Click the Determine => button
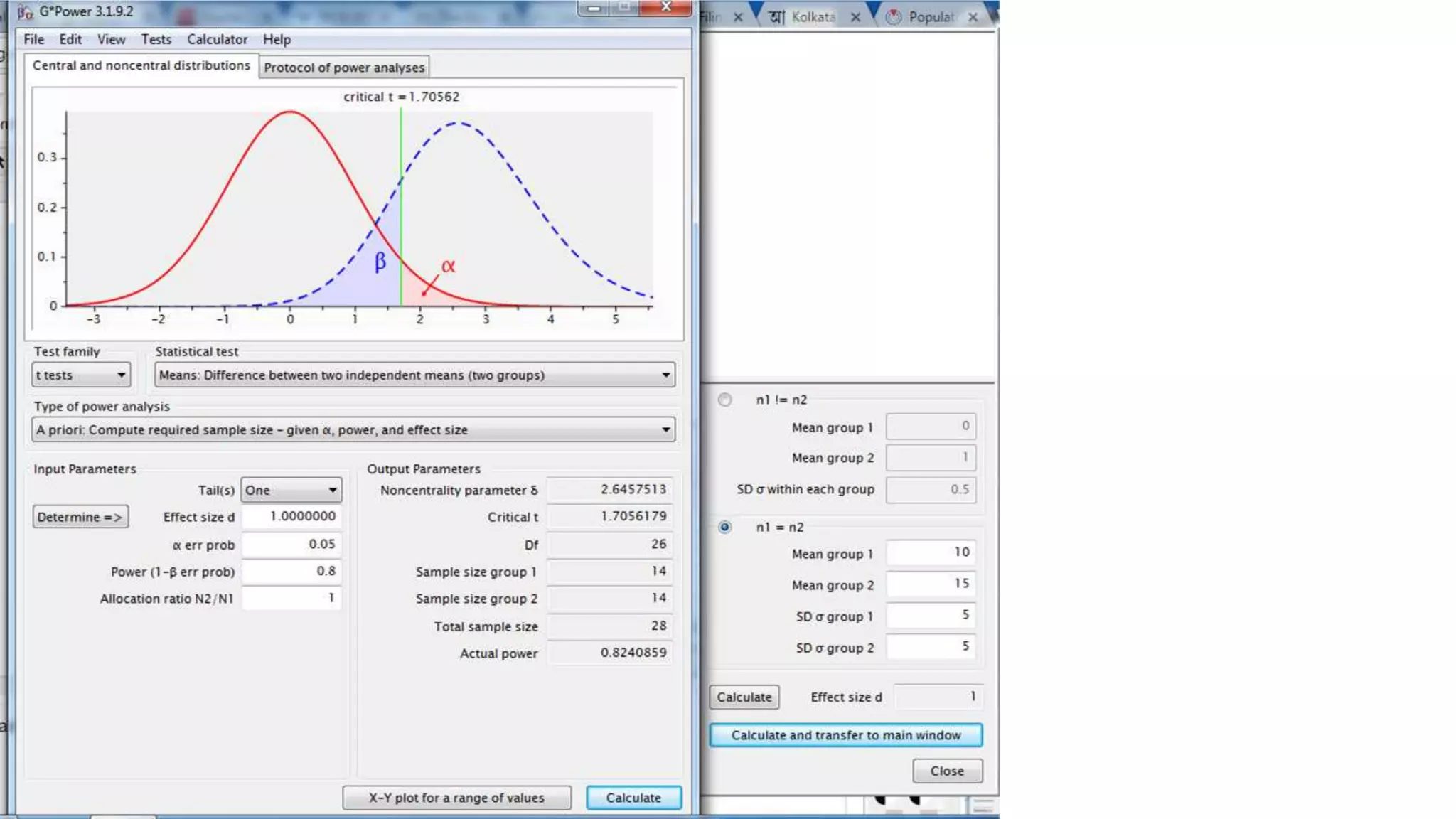 click(80, 517)
